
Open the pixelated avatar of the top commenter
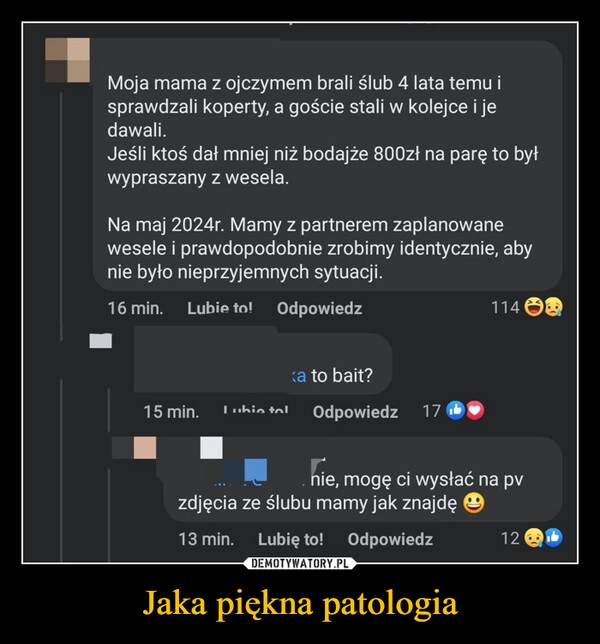coord(67,60)
